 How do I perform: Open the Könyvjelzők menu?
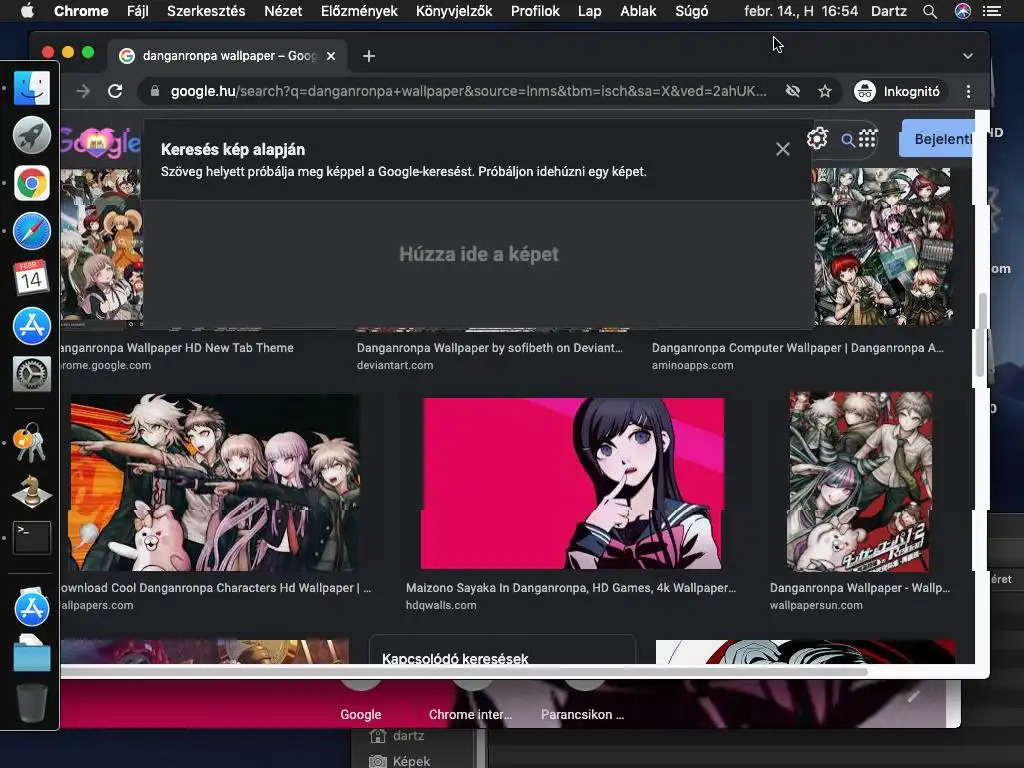point(455,11)
